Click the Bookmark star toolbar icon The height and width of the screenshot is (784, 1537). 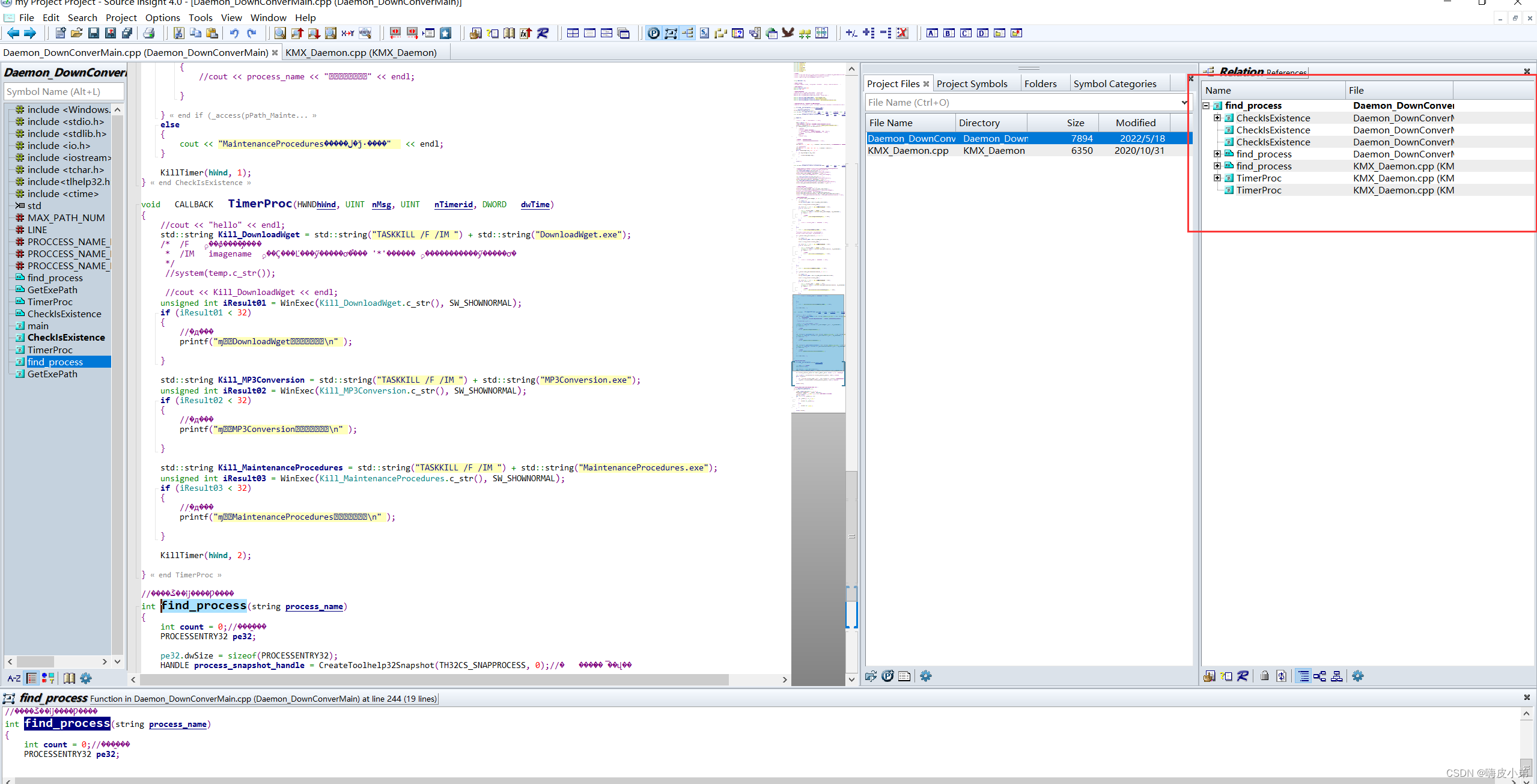[x=445, y=33]
